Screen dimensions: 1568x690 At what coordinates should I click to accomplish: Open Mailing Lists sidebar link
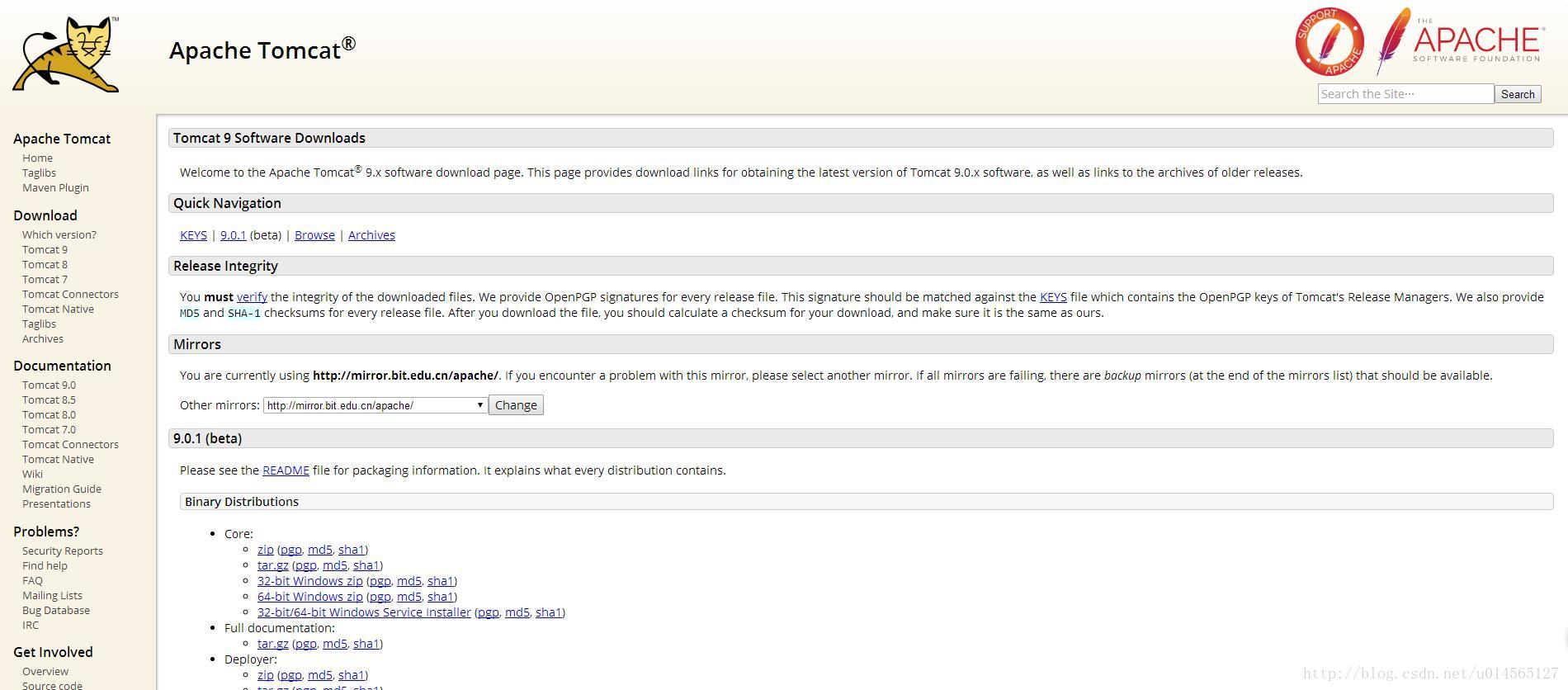point(52,596)
